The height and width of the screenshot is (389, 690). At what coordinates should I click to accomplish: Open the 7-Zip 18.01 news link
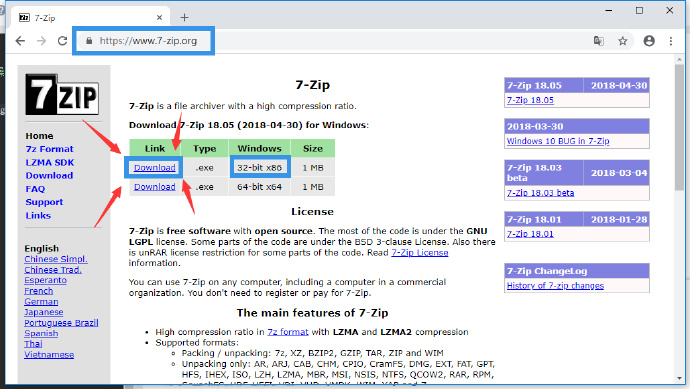[530, 234]
